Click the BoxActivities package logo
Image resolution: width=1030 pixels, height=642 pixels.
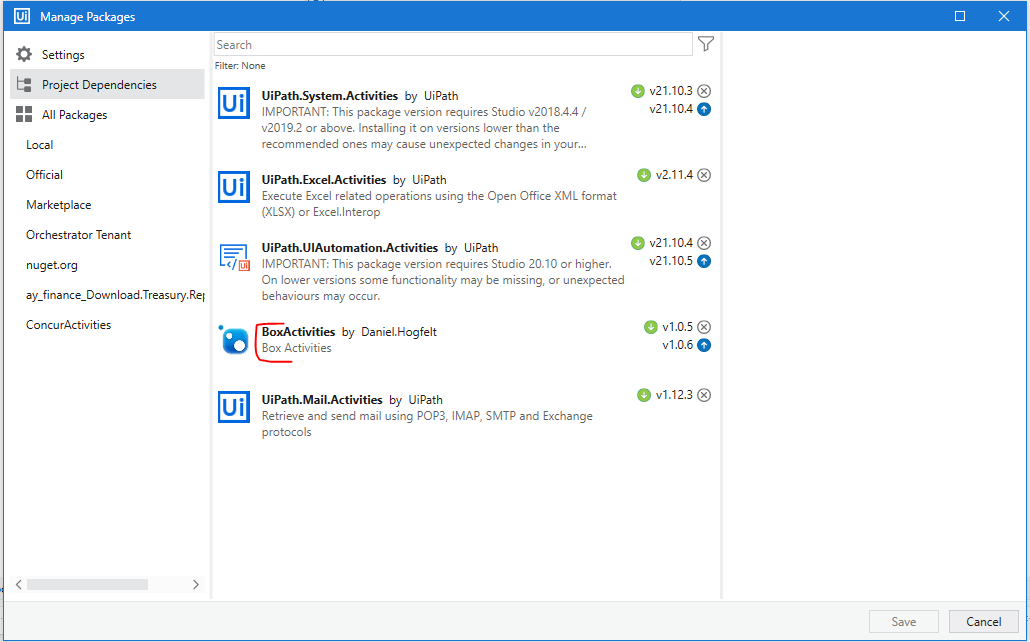234,340
